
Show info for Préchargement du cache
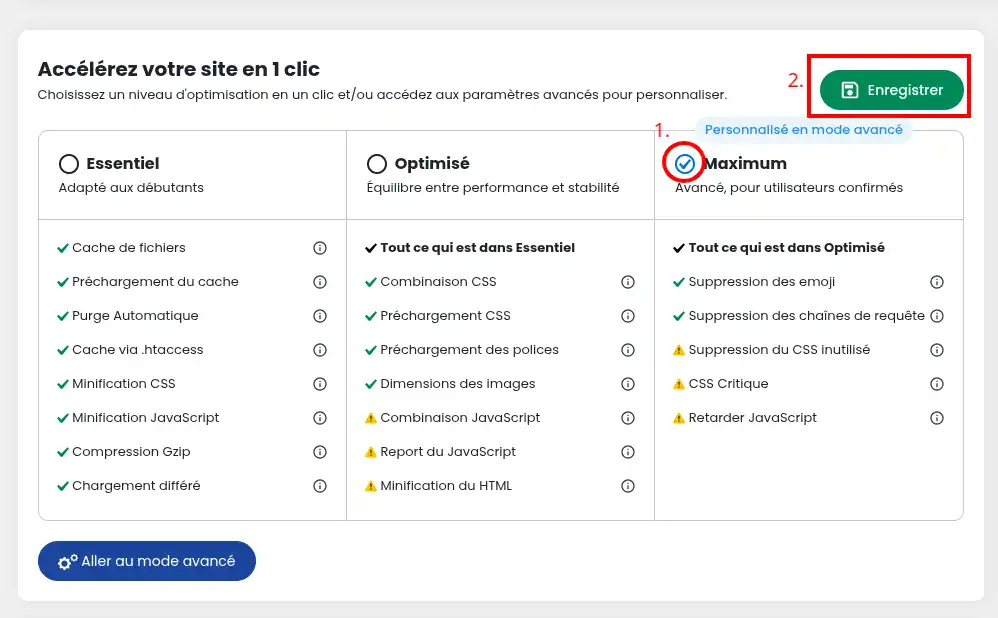click(x=320, y=282)
